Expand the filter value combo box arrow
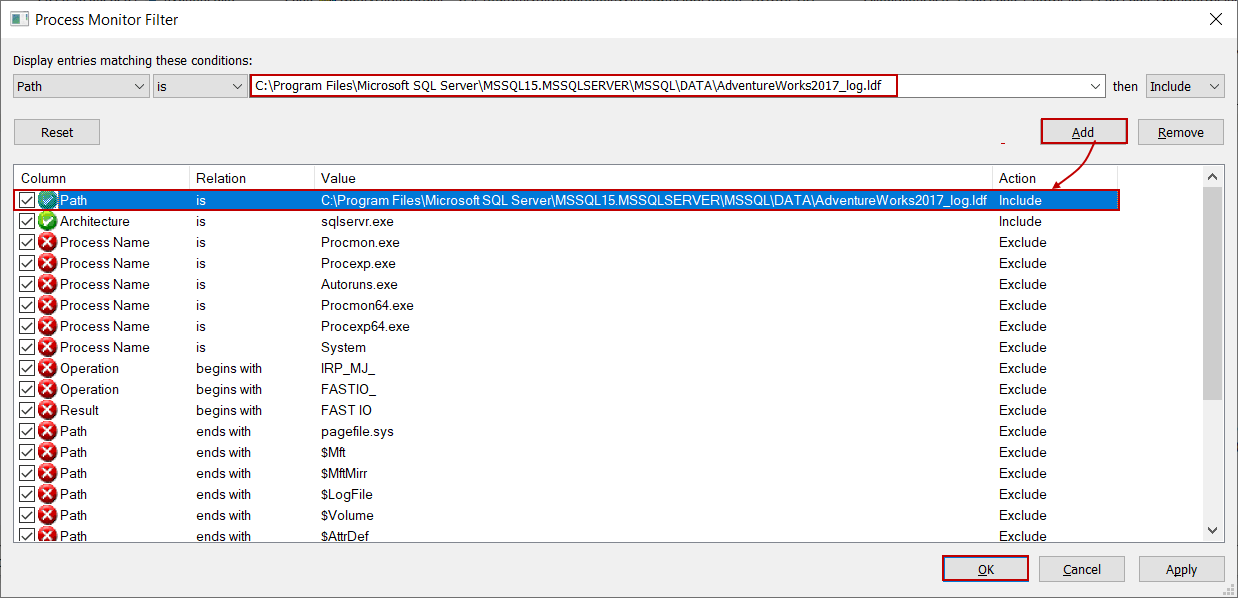The height and width of the screenshot is (598, 1238). coord(1095,86)
